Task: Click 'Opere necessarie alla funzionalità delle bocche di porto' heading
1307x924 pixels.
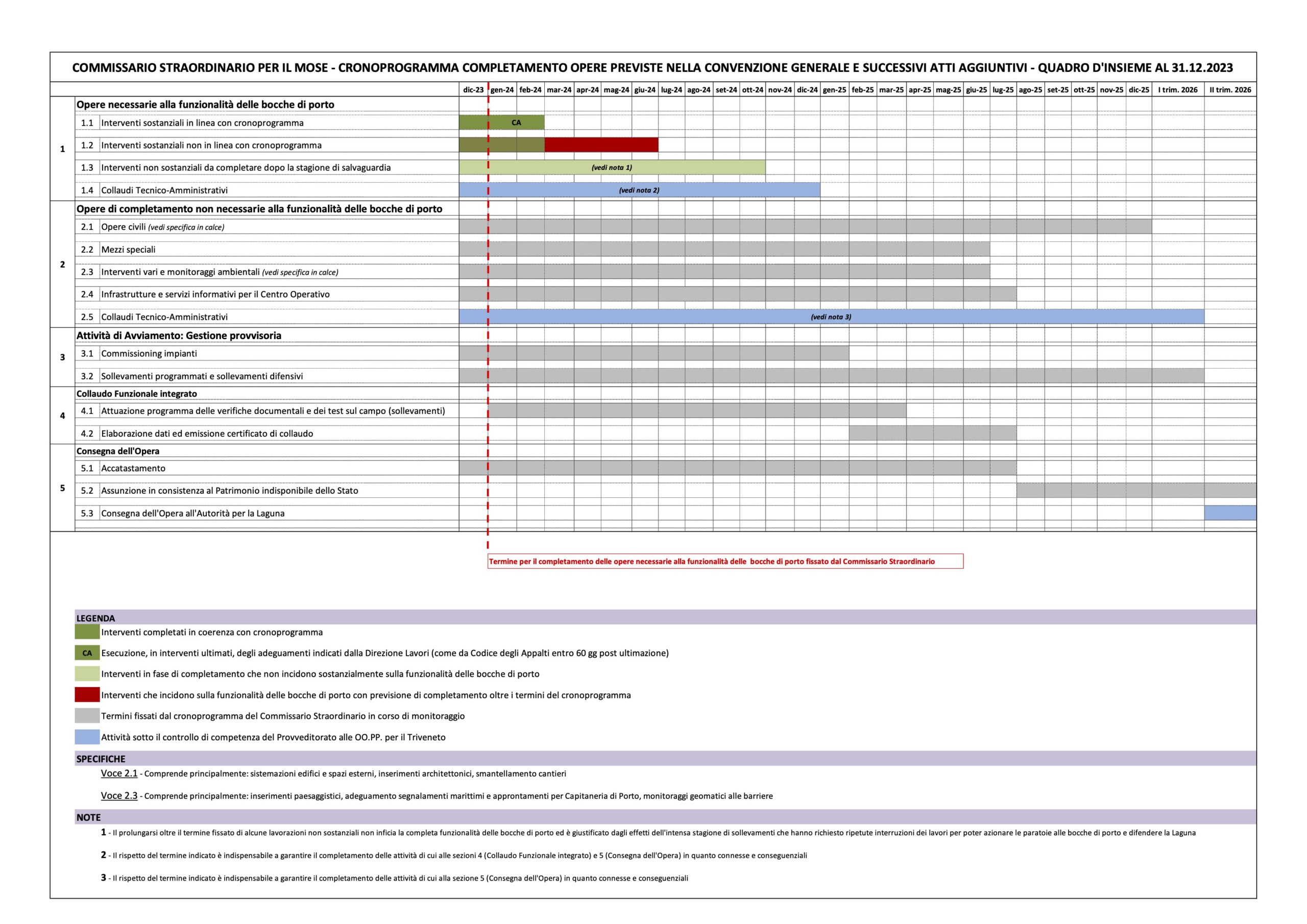Action: pos(206,105)
